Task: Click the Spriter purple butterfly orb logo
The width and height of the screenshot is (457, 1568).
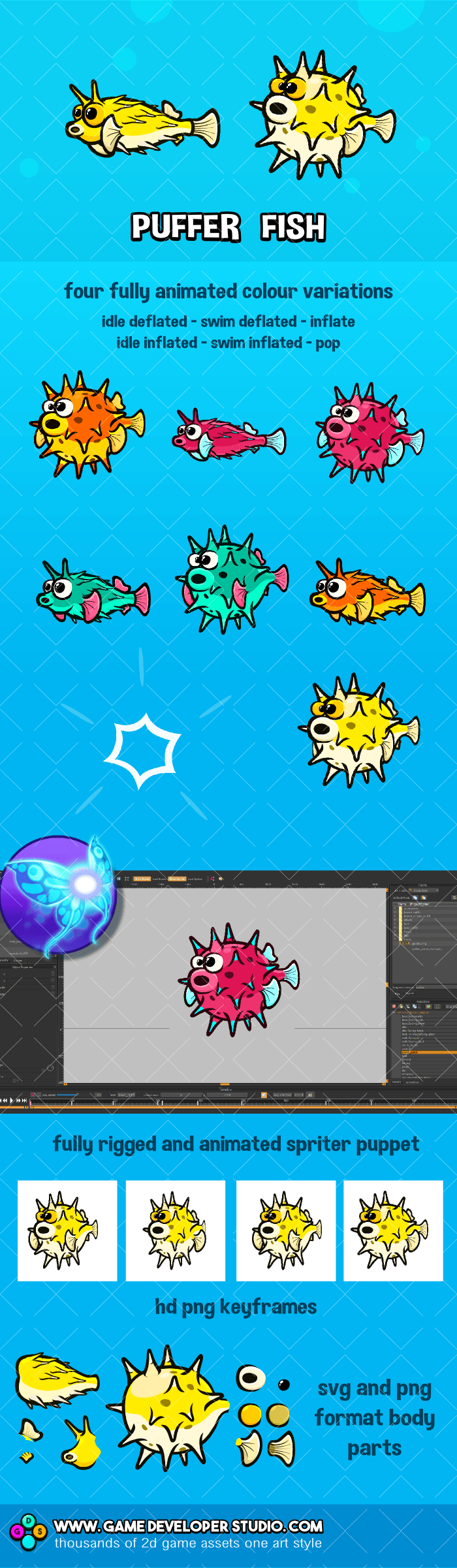Action: pyautogui.click(x=59, y=896)
